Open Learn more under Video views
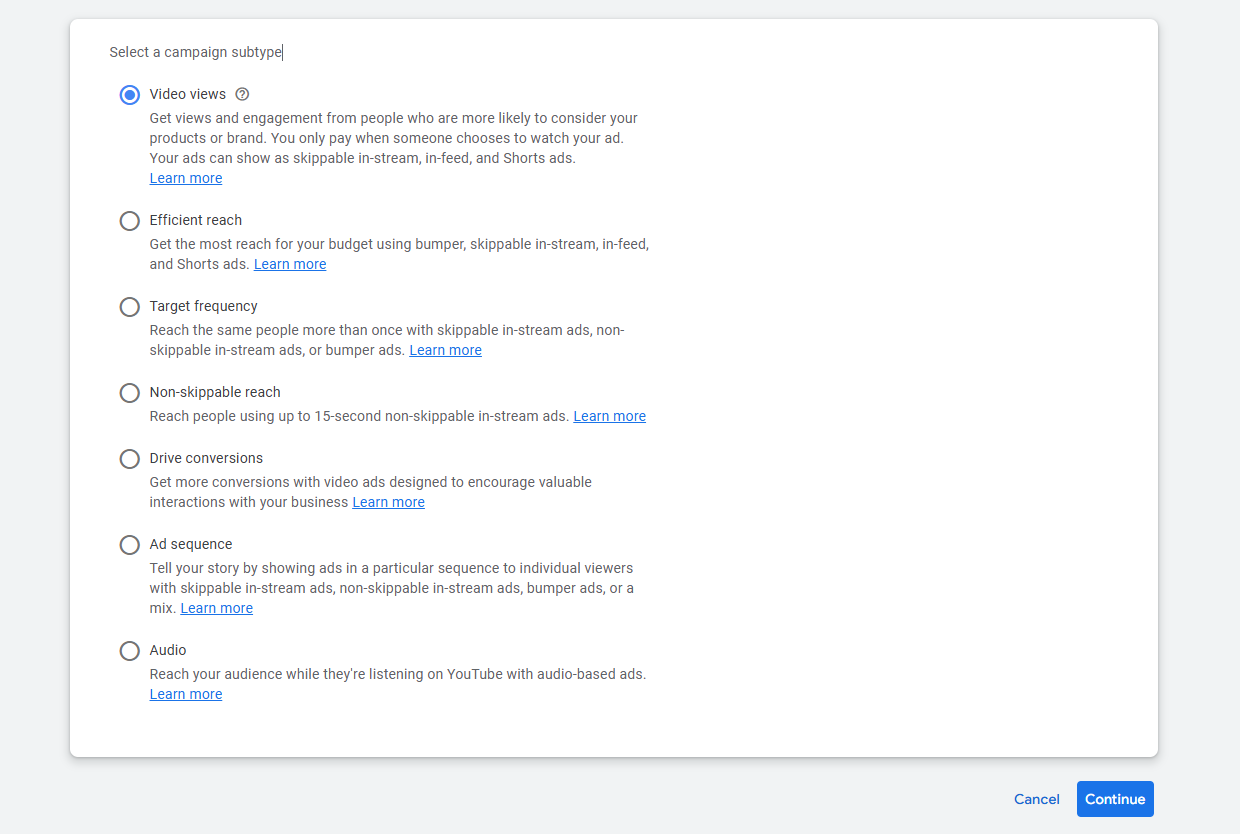 [x=186, y=178]
